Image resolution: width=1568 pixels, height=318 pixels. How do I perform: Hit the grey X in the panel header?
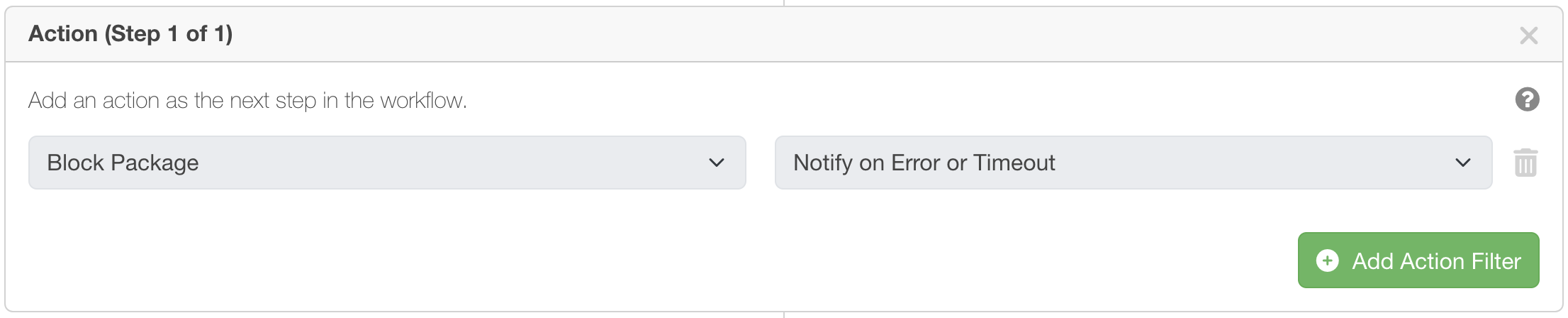pyautogui.click(x=1528, y=35)
